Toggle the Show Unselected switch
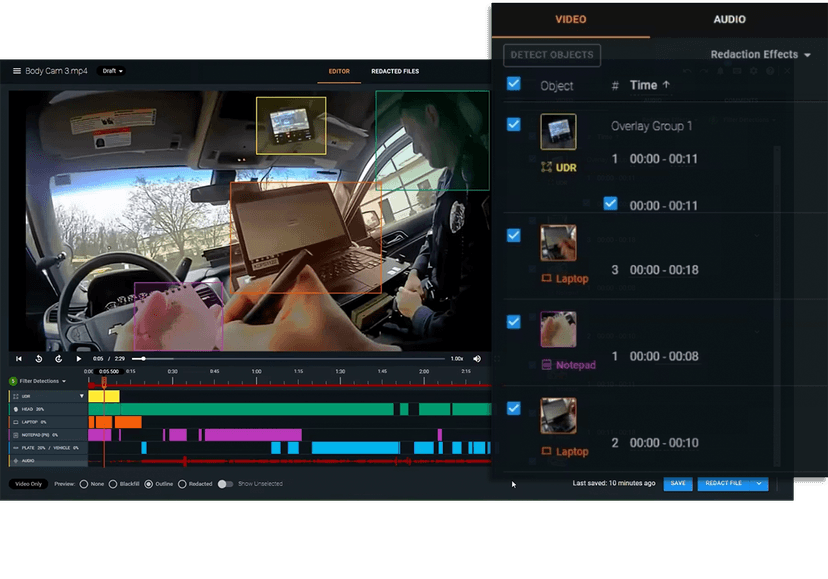 (x=224, y=483)
